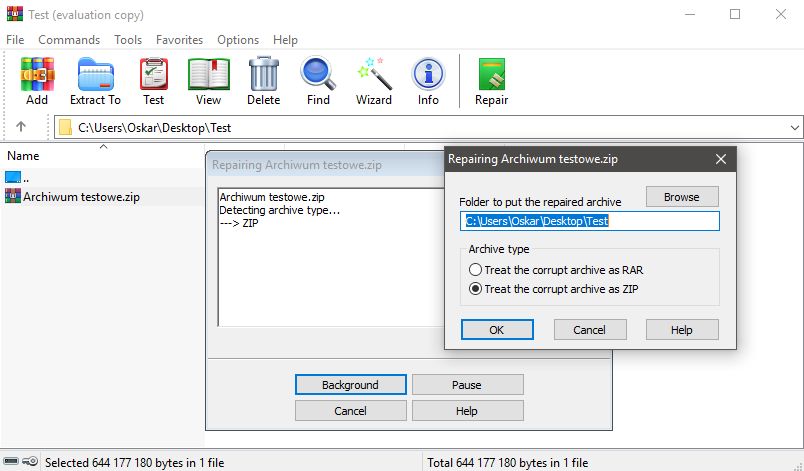Click Cancel in the progress window
The height and width of the screenshot is (471, 804).
point(351,411)
